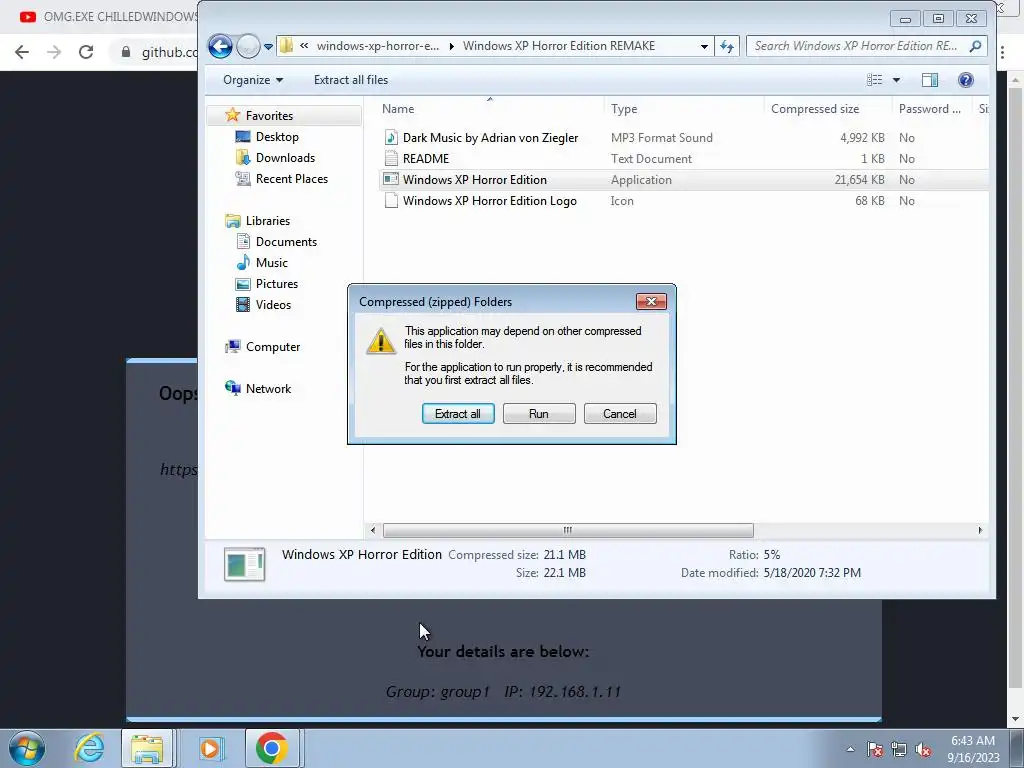Screen dimensions: 1024x768
Task: Open Internet Explorer from the taskbar
Action: point(89,748)
